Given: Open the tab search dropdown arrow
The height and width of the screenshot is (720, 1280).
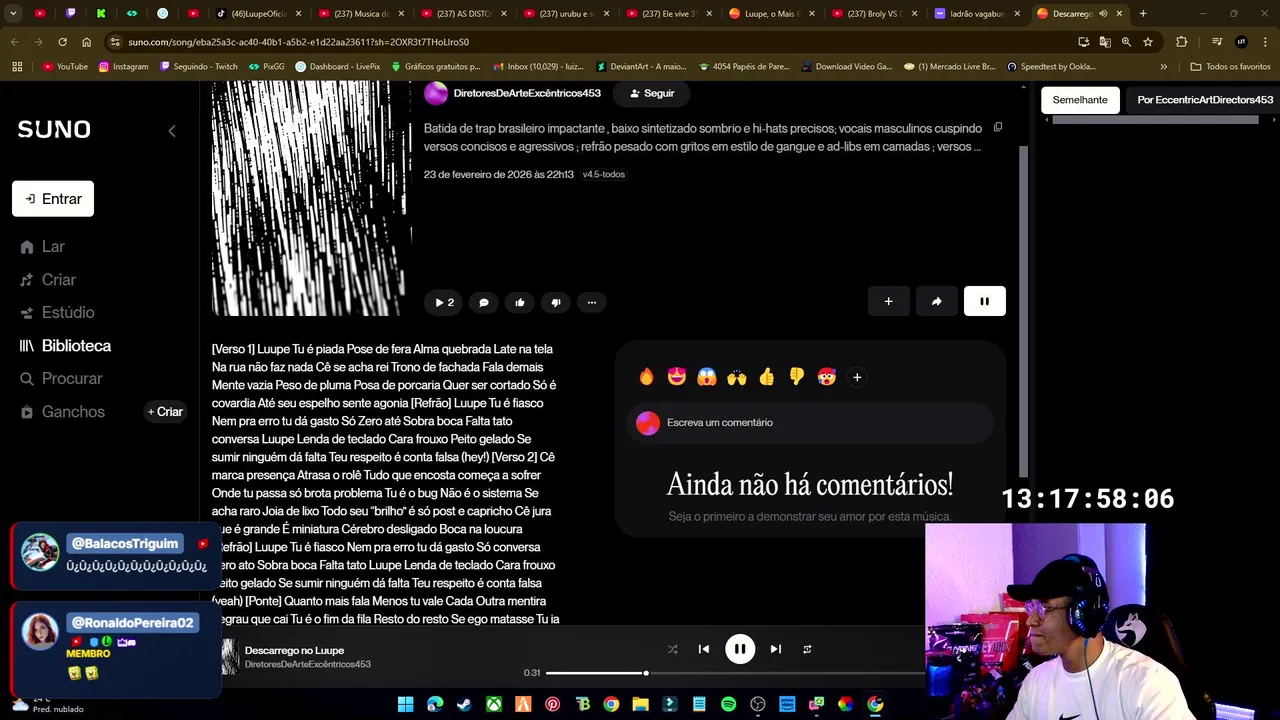Looking at the screenshot, I should 13,14.
